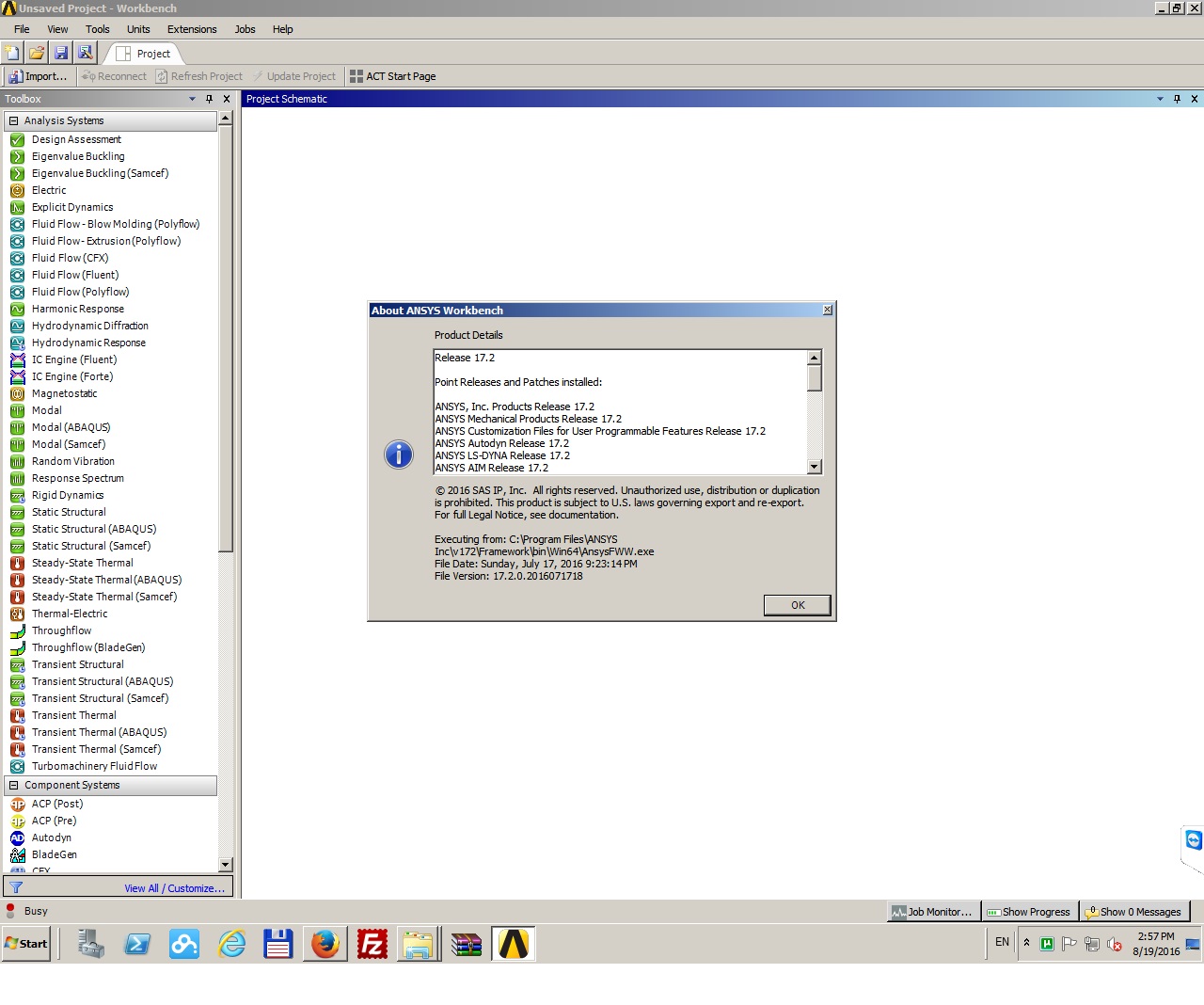Viewport: 1204px width, 1005px height.
Task: Open the Toolbox panel dropdown arrow
Action: point(192,99)
